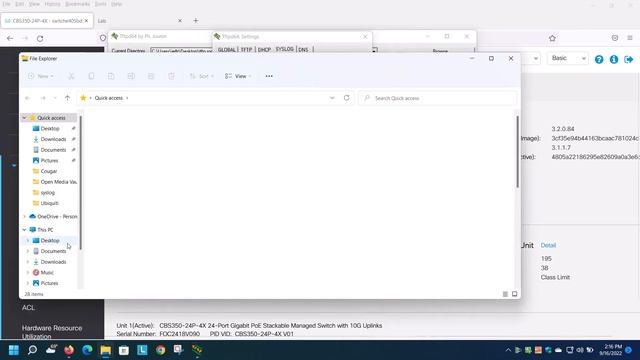The width and height of the screenshot is (640, 360).
Task: Open the TFTP tab in Tftpd64 Settings
Action: 246,49
